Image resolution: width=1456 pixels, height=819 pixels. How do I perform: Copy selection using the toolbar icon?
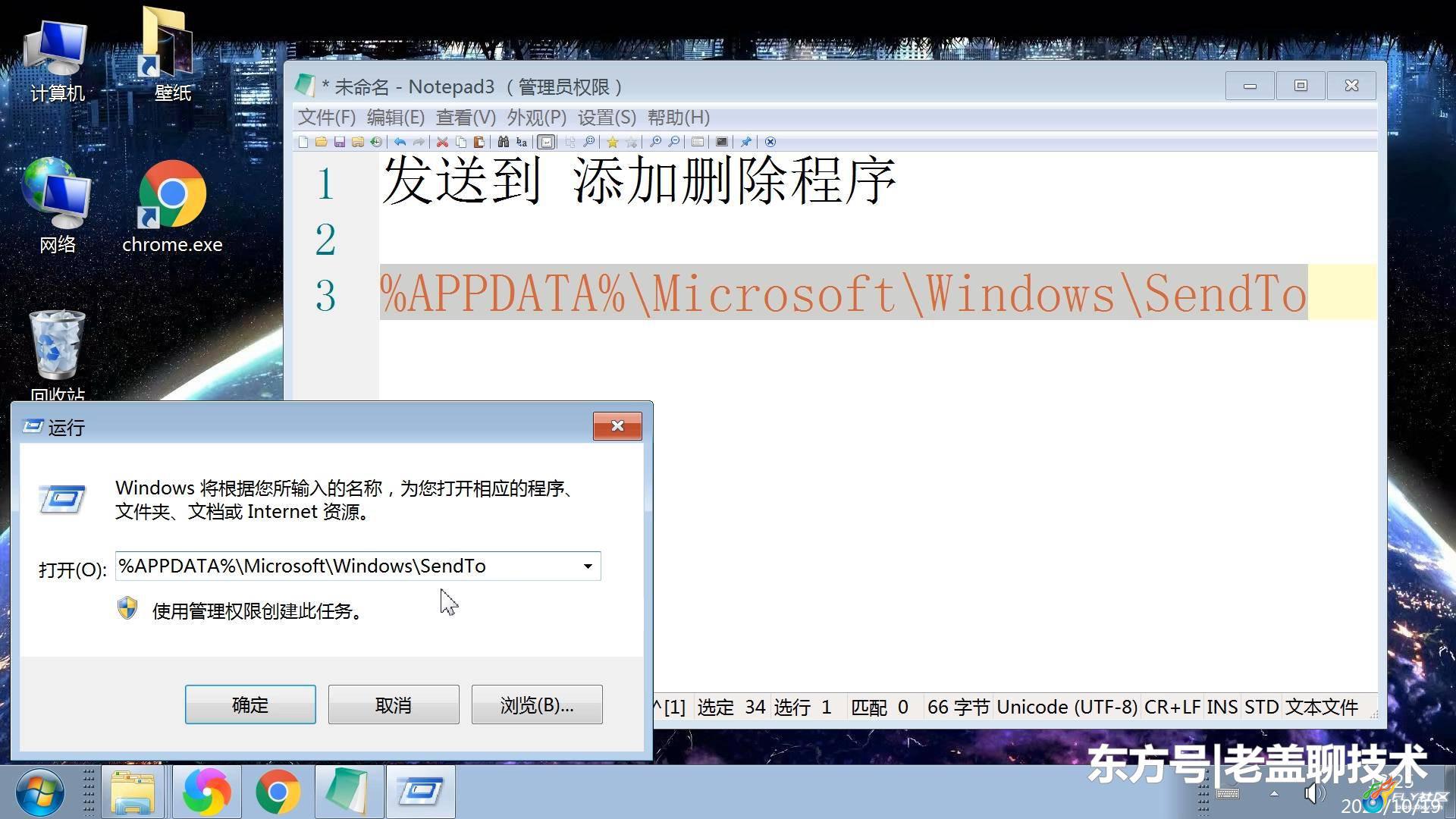point(461,142)
